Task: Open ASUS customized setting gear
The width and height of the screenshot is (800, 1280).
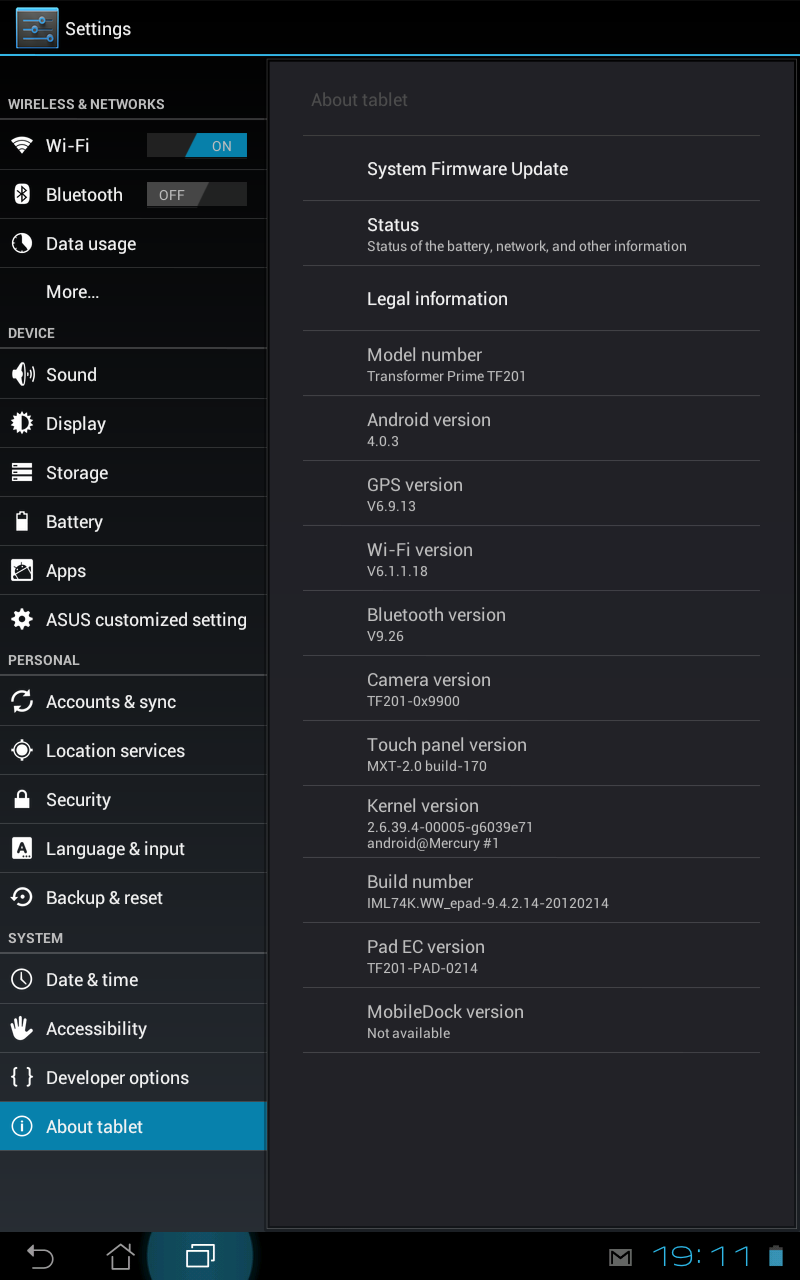Action: [x=22, y=620]
